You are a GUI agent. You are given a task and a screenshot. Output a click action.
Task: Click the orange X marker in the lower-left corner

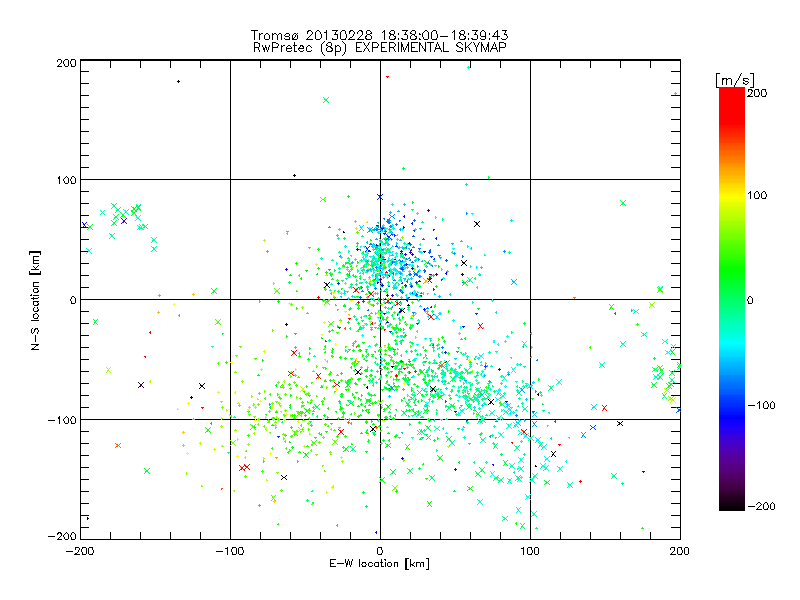click(118, 445)
